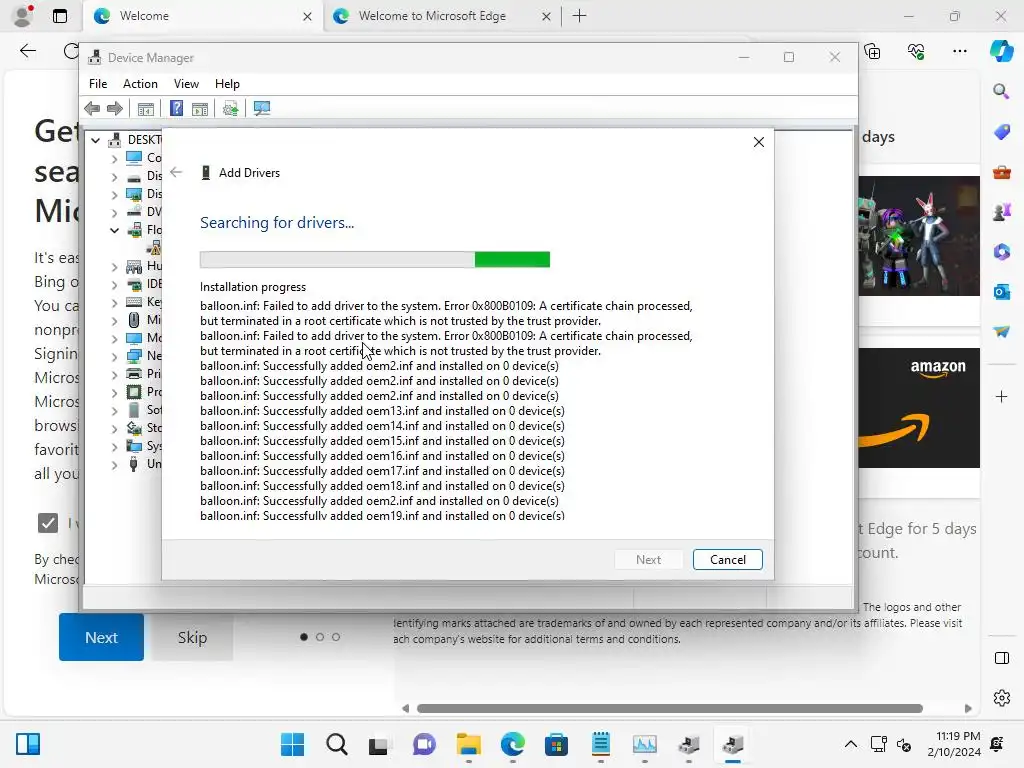Image resolution: width=1024 pixels, height=768 pixels.
Task: Open Edge Settings and more ellipsis menu
Action: [x=959, y=51]
